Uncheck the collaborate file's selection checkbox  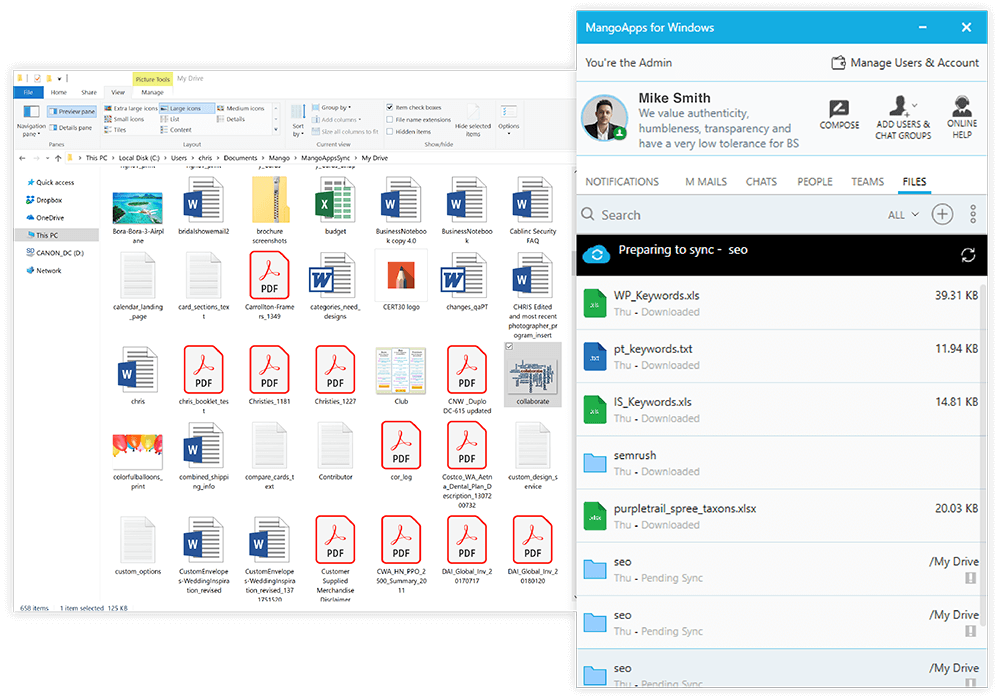pyautogui.click(x=509, y=346)
